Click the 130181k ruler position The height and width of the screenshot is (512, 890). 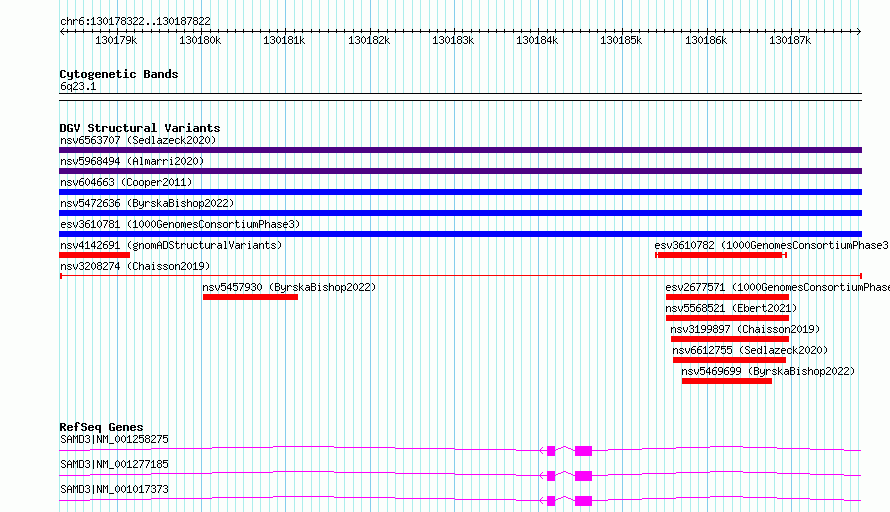coord(284,40)
